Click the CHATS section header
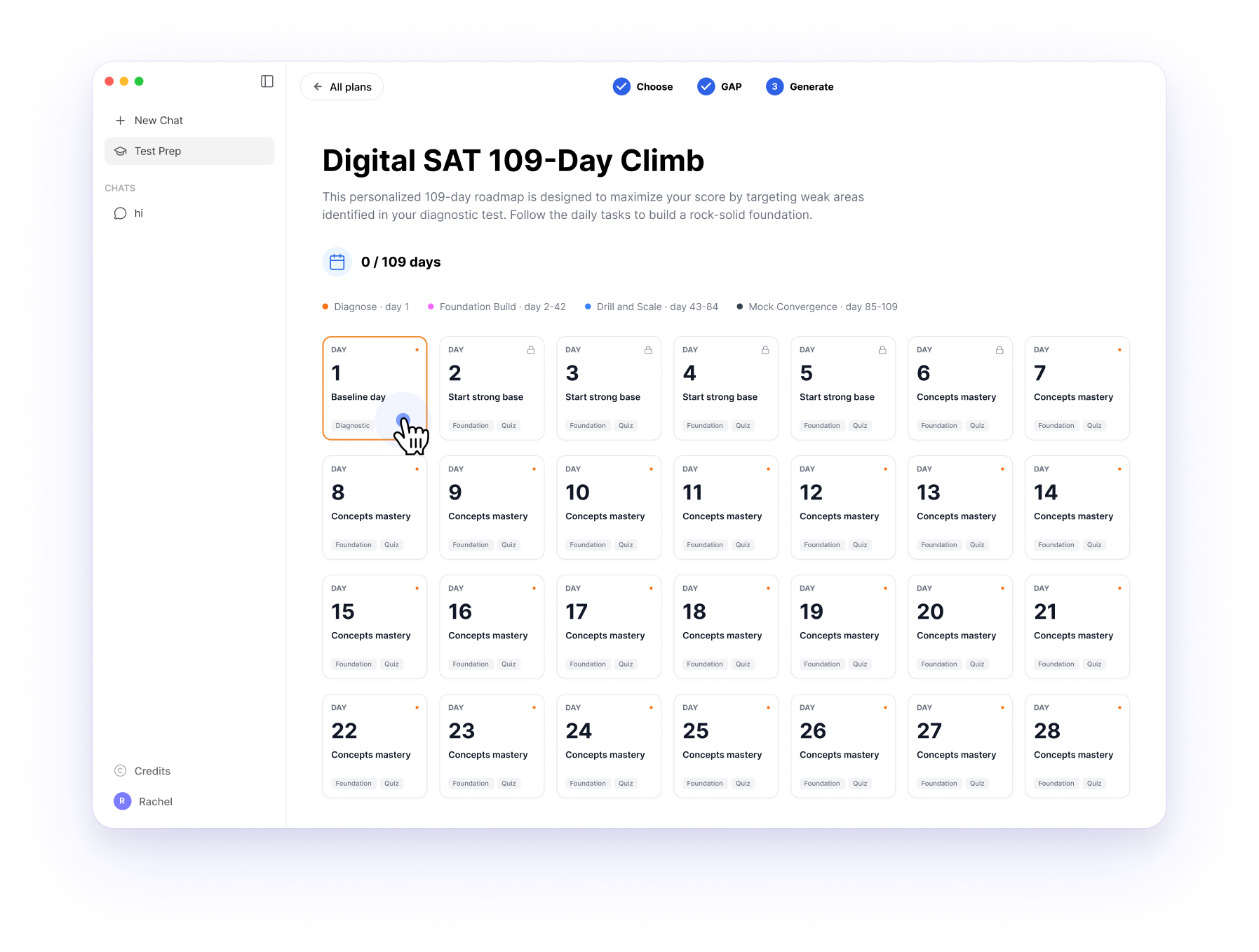 pos(120,188)
